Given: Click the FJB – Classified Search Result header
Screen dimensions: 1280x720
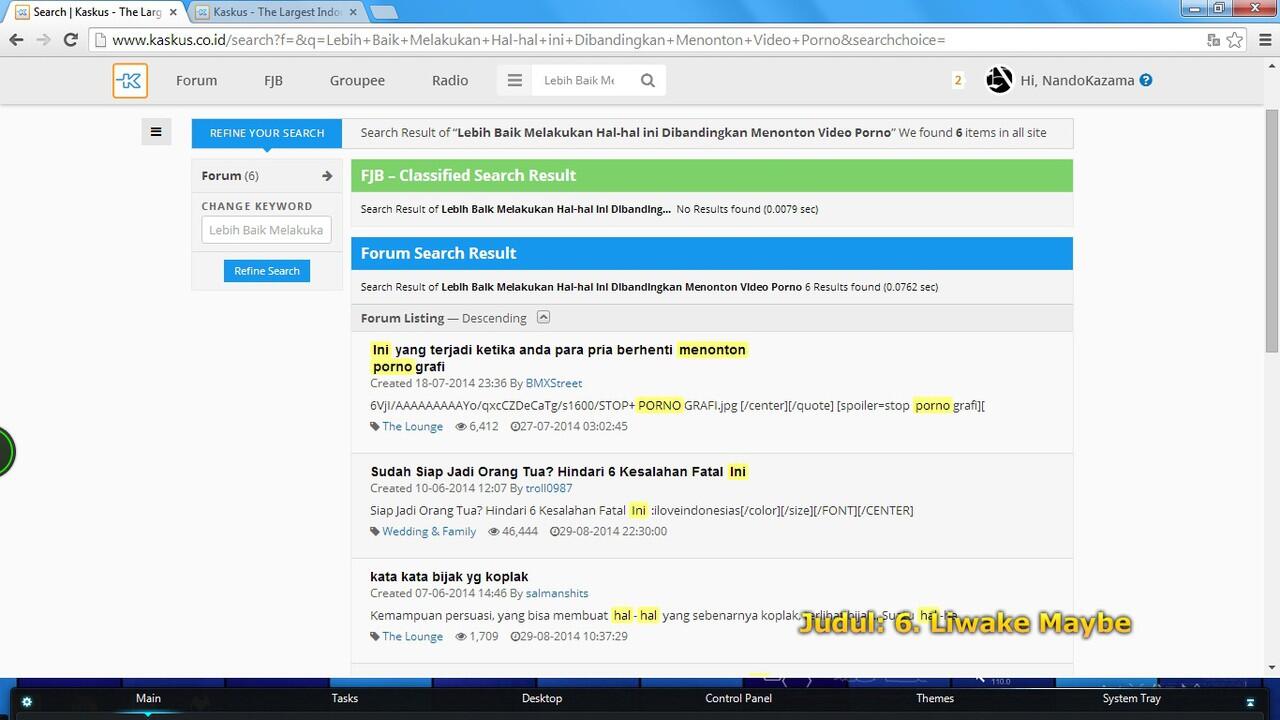Looking at the screenshot, I should (x=712, y=175).
